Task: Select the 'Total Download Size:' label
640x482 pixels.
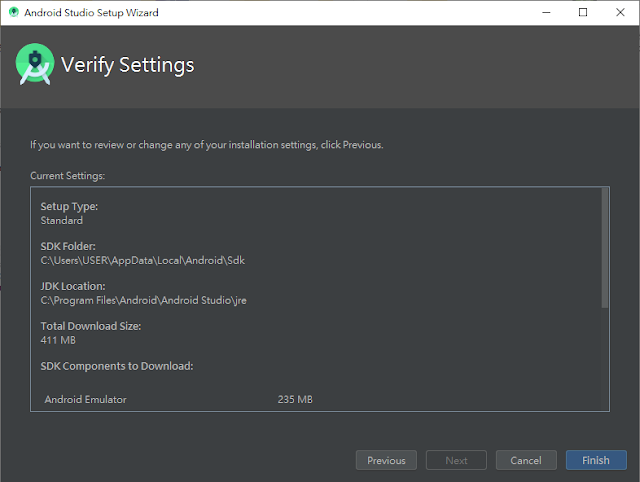Action: [x=91, y=326]
